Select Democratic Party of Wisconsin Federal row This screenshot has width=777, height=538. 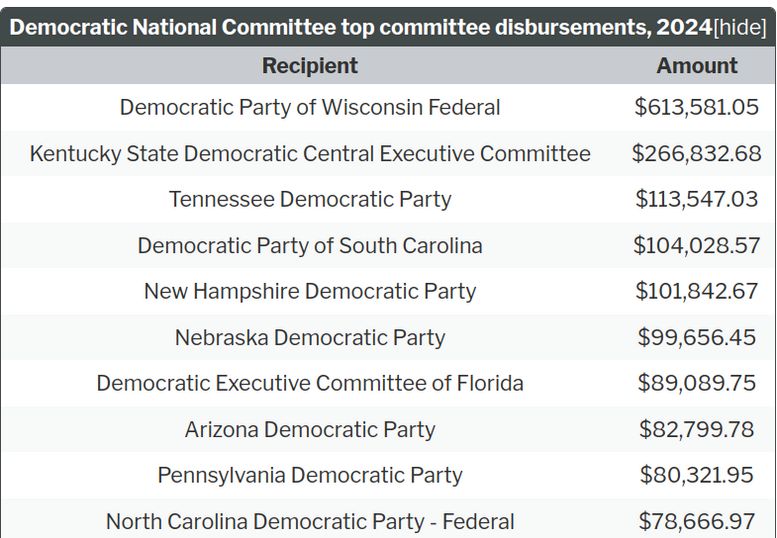310,107
